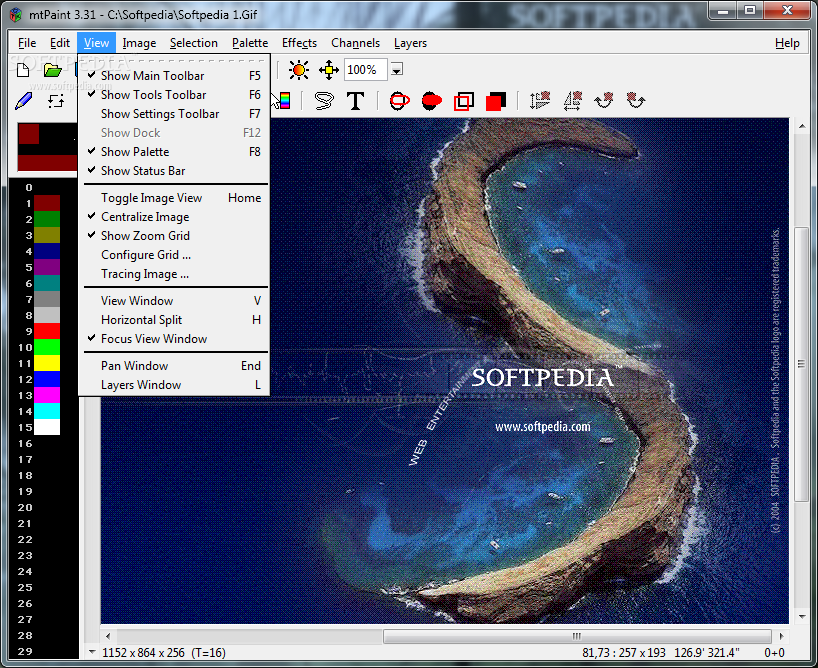The width and height of the screenshot is (818, 668).
Task: Open the Palette menu
Action: (250, 43)
